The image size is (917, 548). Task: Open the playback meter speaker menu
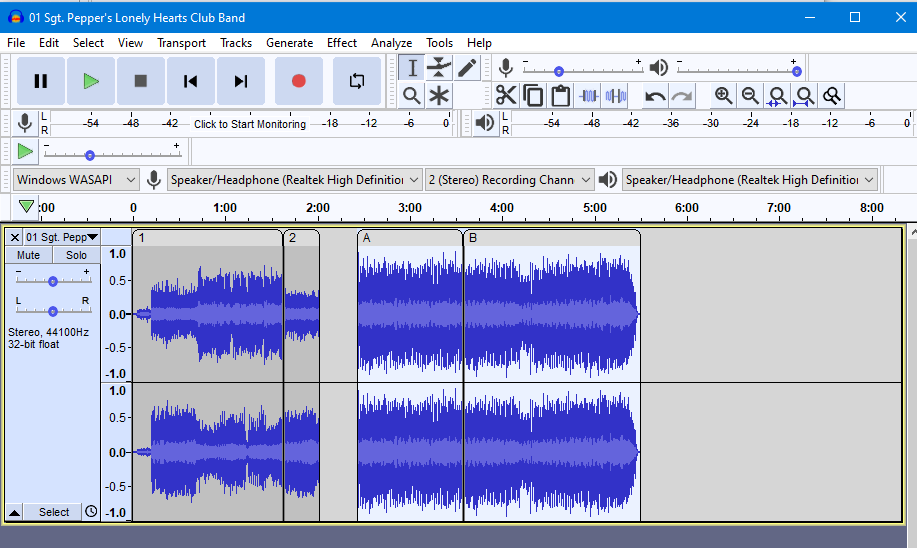485,123
